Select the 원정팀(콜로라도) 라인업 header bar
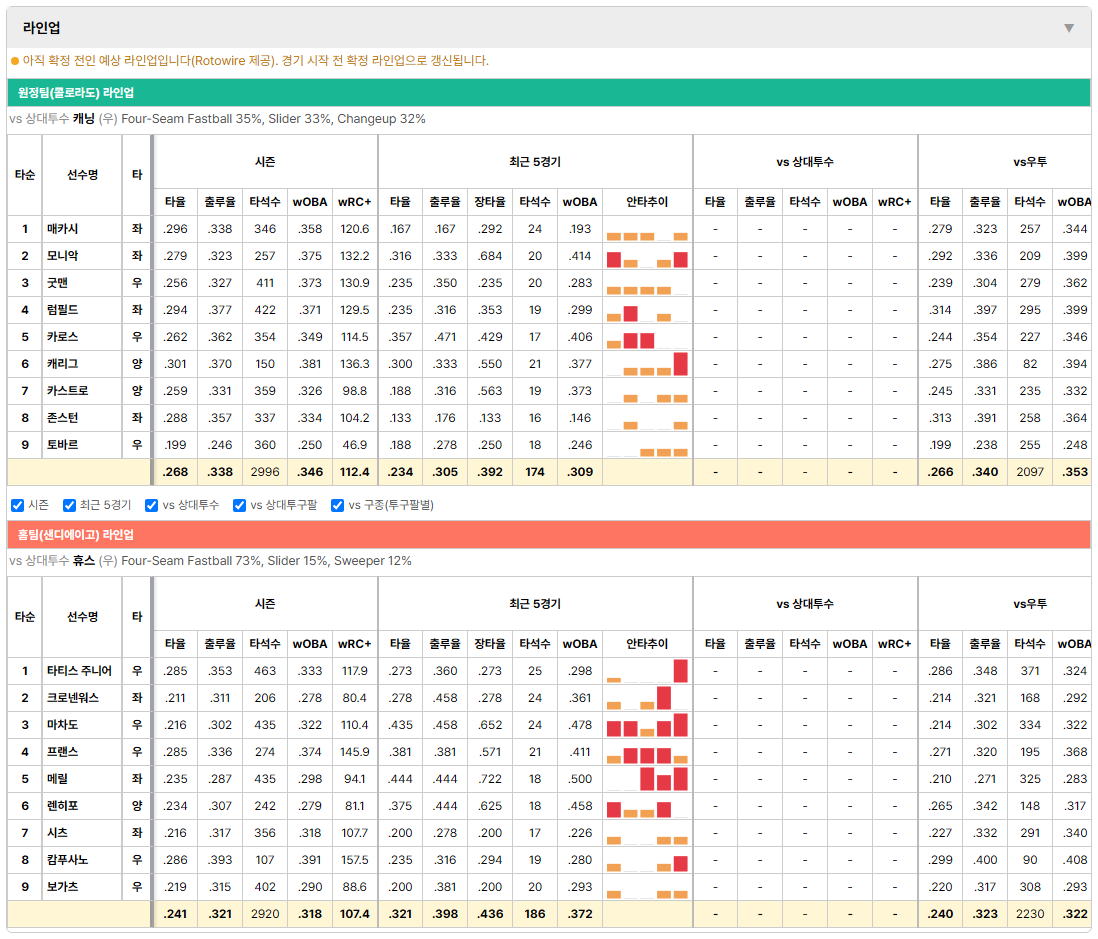Screen dimensions: 1098x939 [548, 92]
